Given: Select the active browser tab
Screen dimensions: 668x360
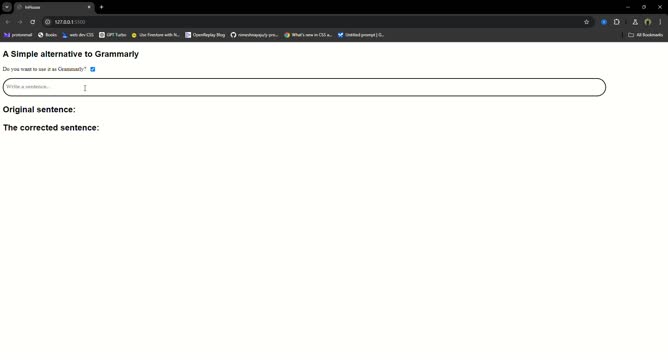Looking at the screenshot, I should [54, 7].
